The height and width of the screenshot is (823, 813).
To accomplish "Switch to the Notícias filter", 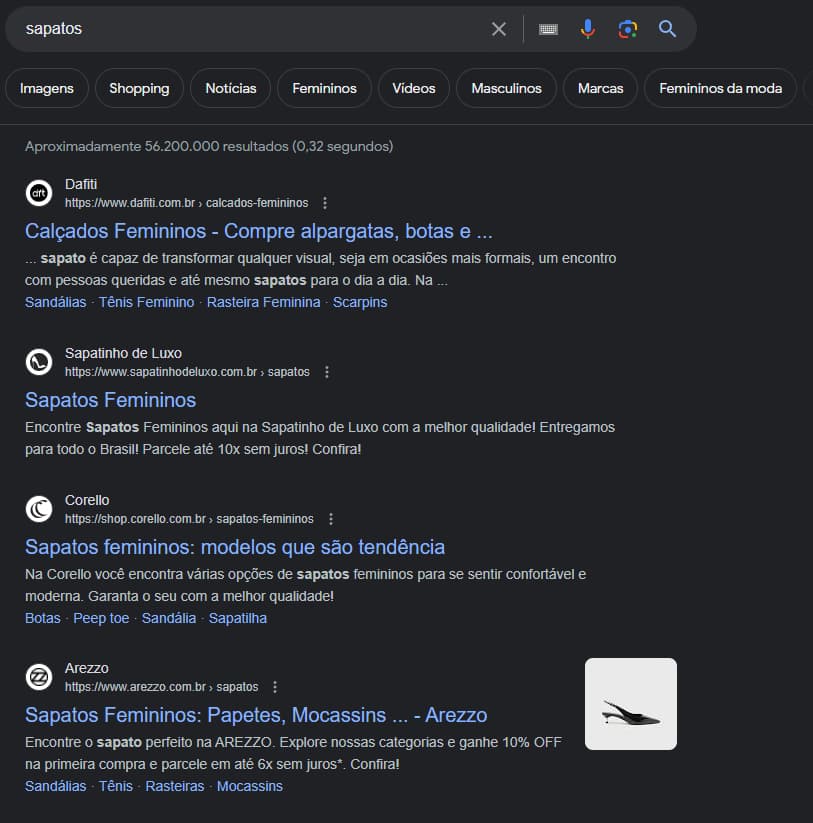I will coord(231,88).
